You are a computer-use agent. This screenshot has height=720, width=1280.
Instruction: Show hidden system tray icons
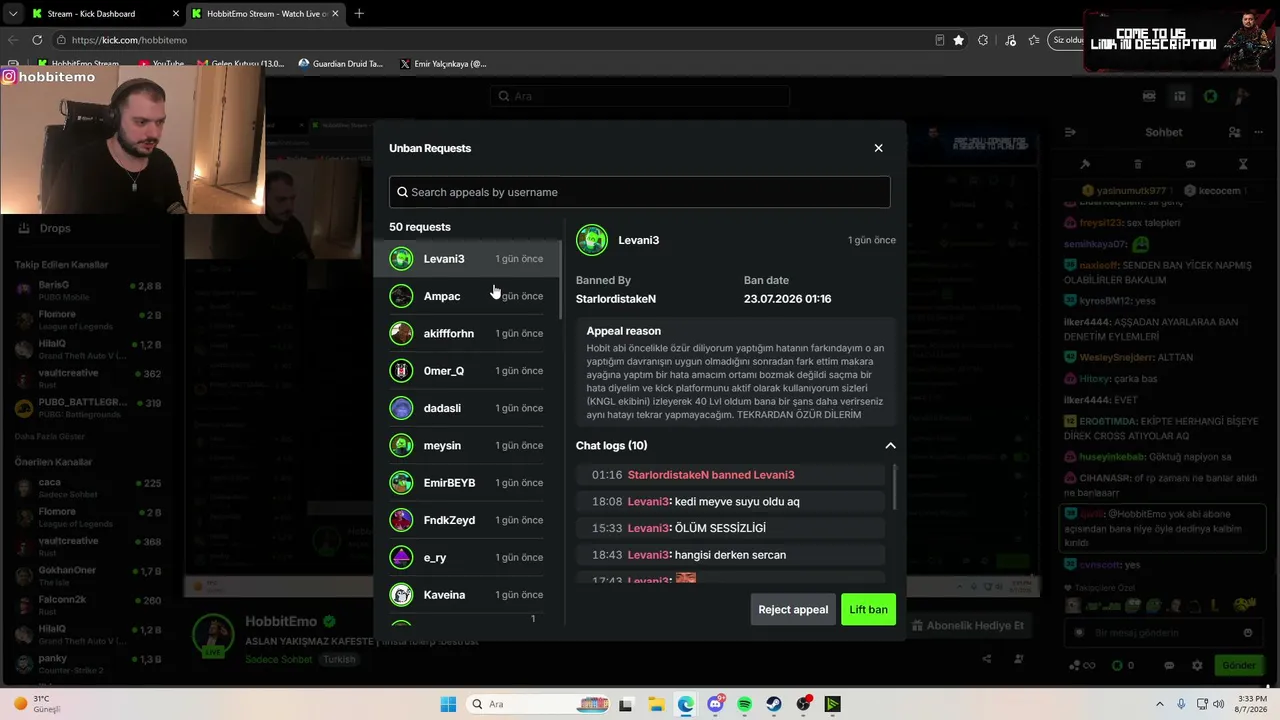1160,704
